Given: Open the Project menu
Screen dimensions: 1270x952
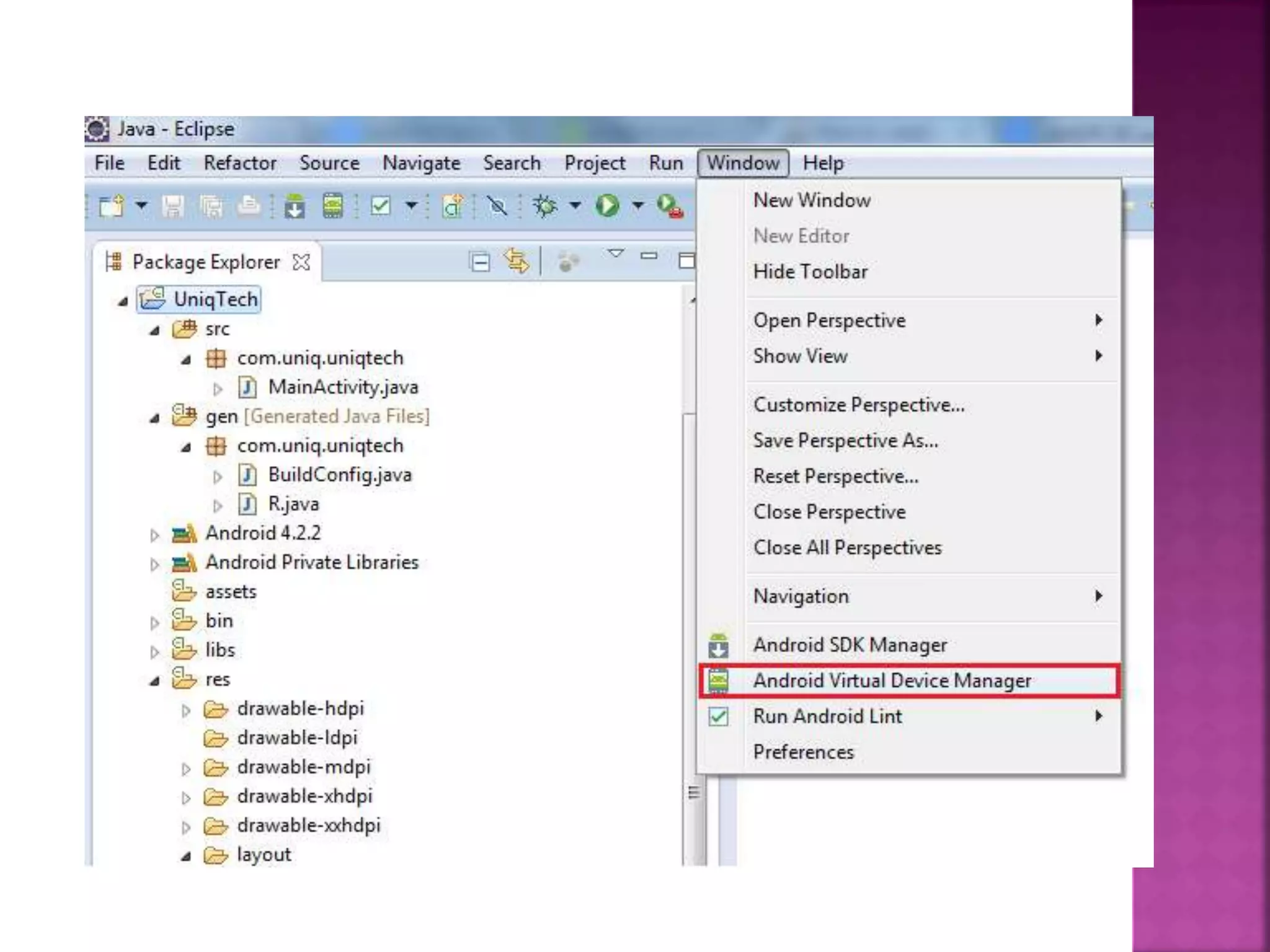Looking at the screenshot, I should (x=594, y=163).
